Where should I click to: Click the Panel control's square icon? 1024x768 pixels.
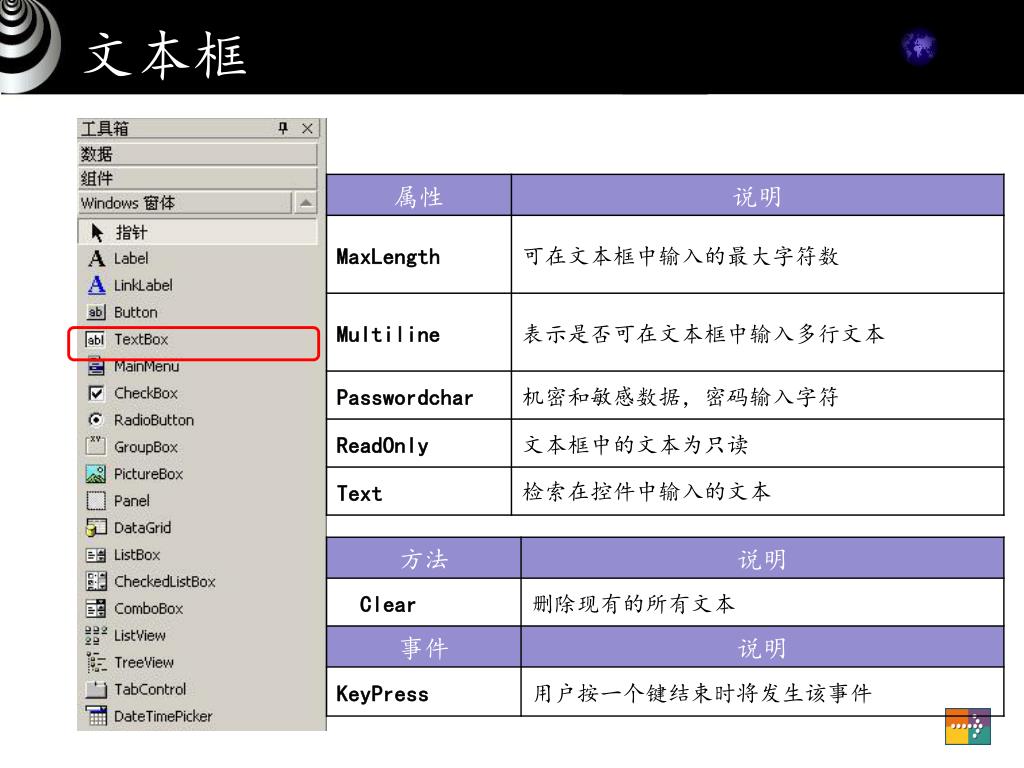(95, 501)
